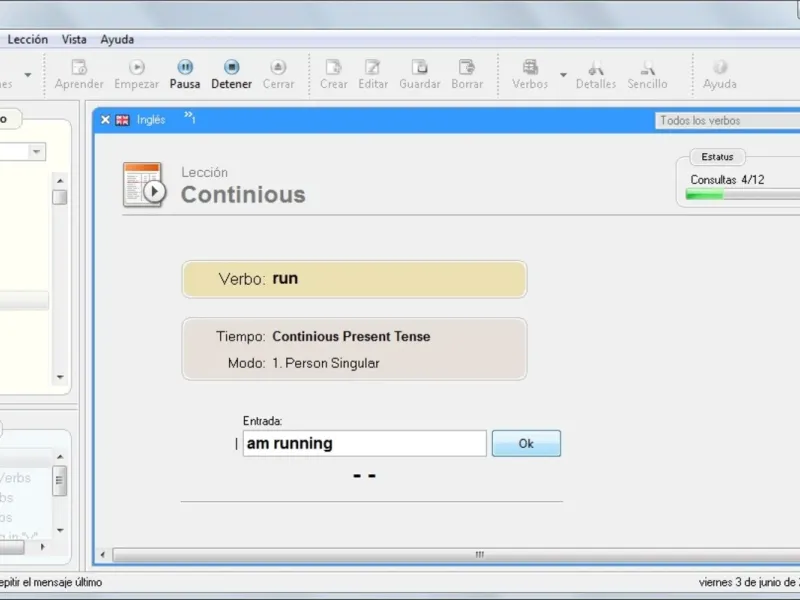Open the Todos los verbos dropdown
Screen dimensions: 800x600
click(x=728, y=121)
